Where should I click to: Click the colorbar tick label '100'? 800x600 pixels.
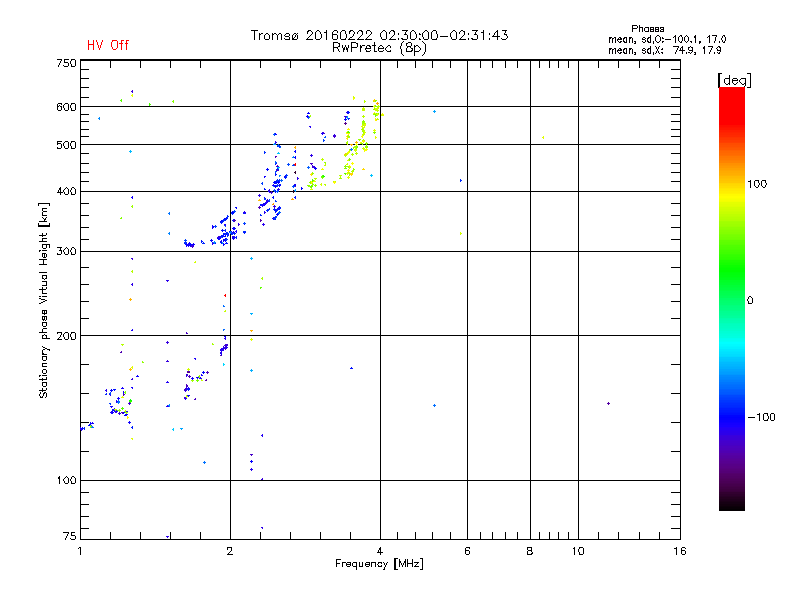pyautogui.click(x=757, y=184)
